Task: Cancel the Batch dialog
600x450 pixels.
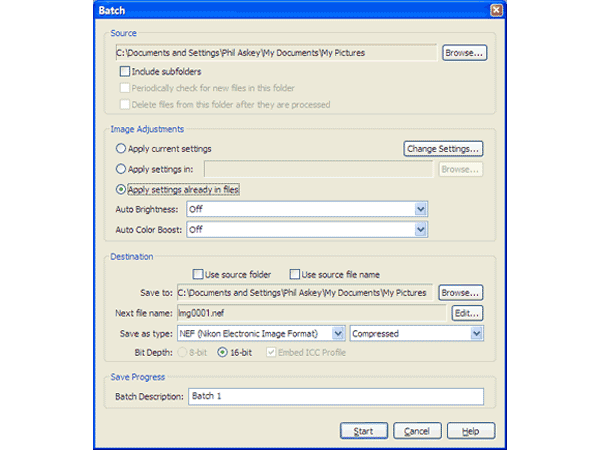Action: click(x=417, y=431)
